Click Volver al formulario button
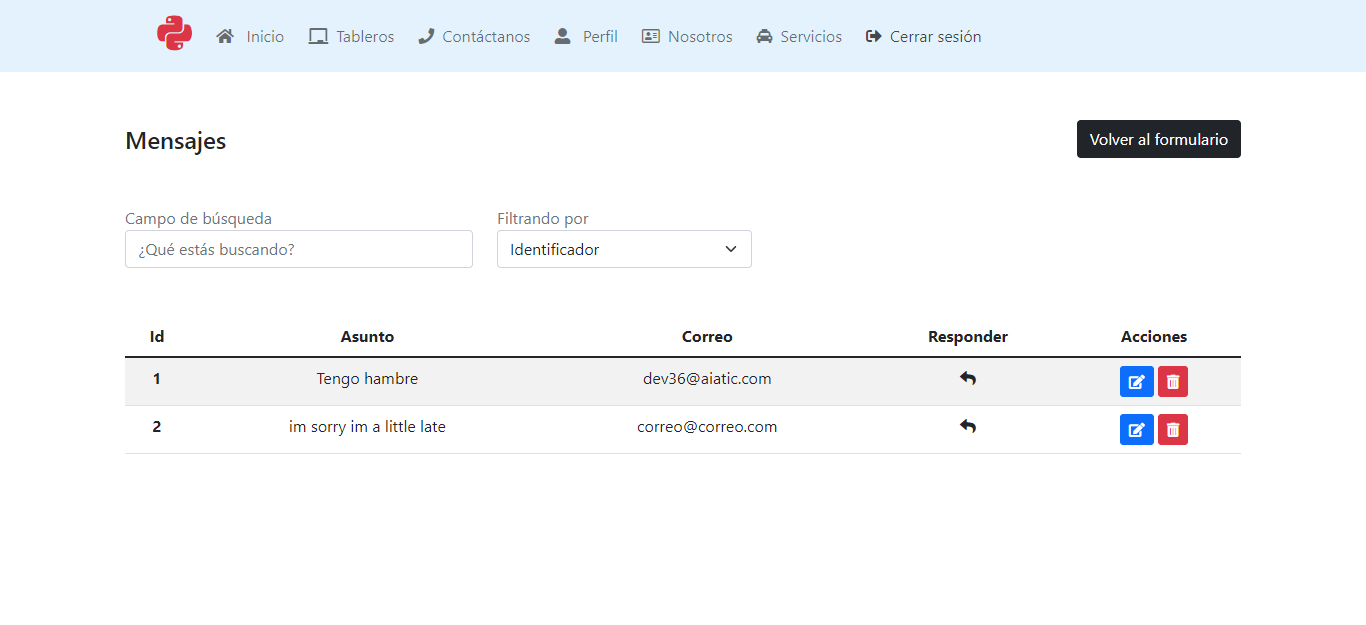The height and width of the screenshot is (625, 1366). (x=1159, y=139)
